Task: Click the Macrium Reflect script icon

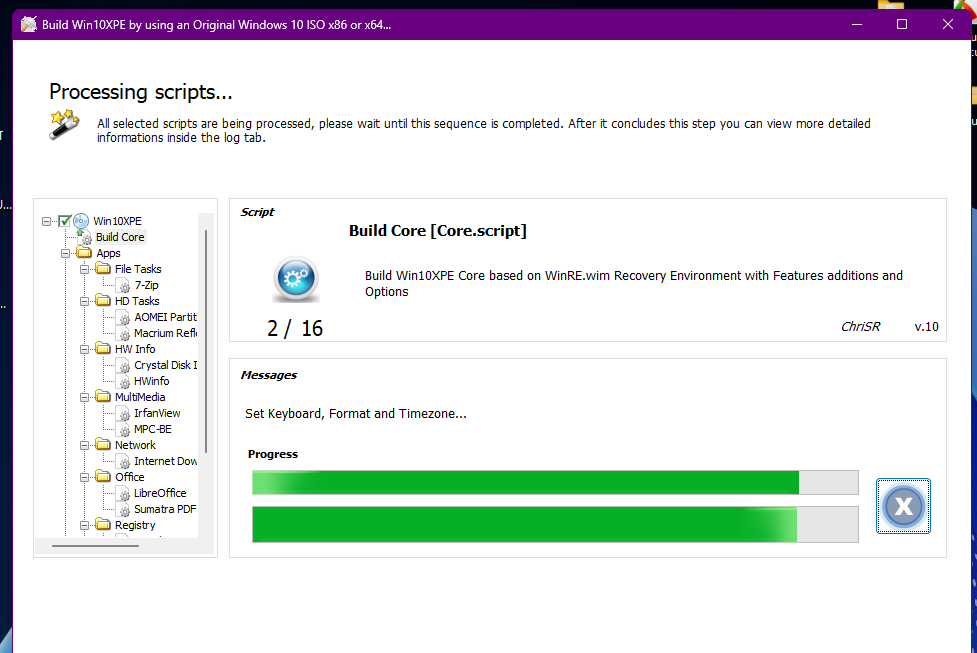Action: click(123, 333)
